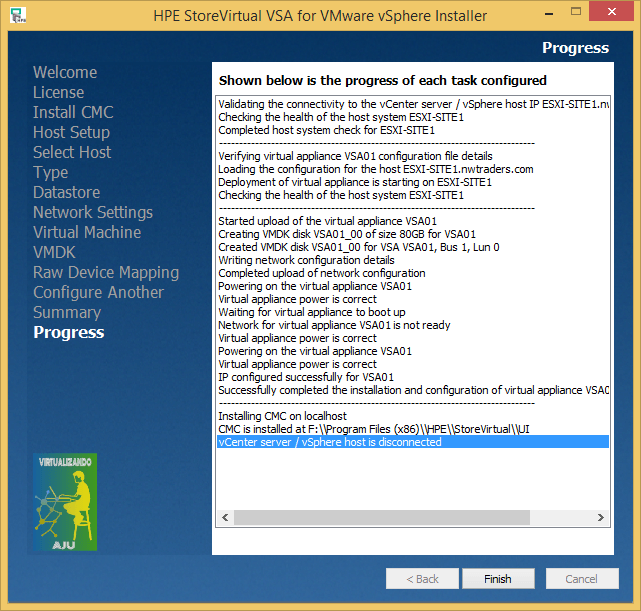Select the Install CMC step
Image resolution: width=641 pixels, height=611 pixels.
coord(73,112)
